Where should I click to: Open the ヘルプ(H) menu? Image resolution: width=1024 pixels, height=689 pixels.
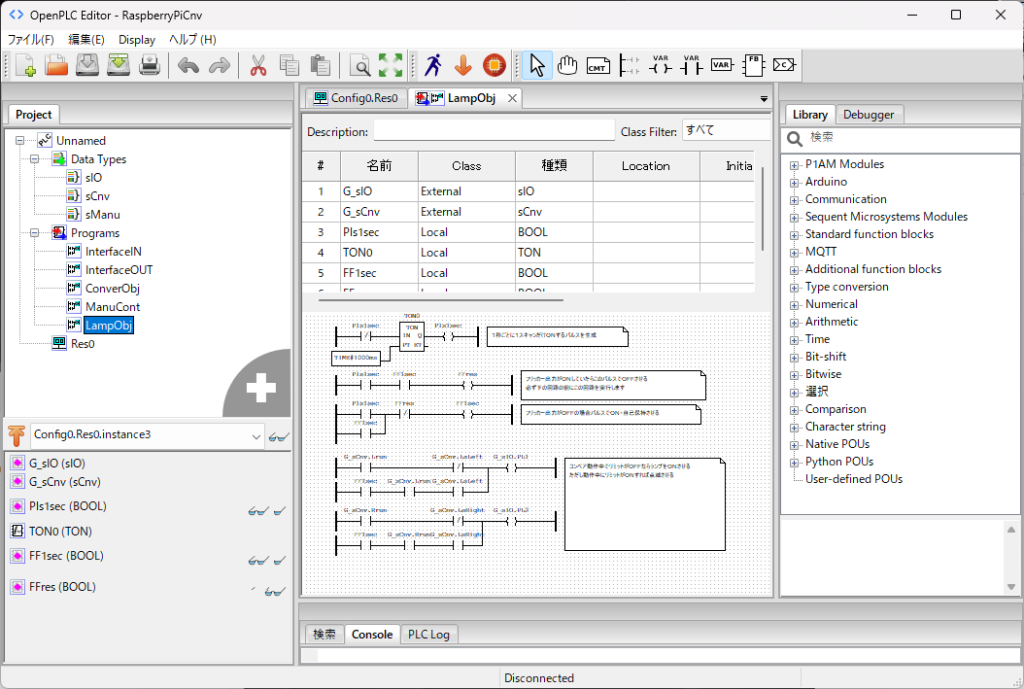193,40
